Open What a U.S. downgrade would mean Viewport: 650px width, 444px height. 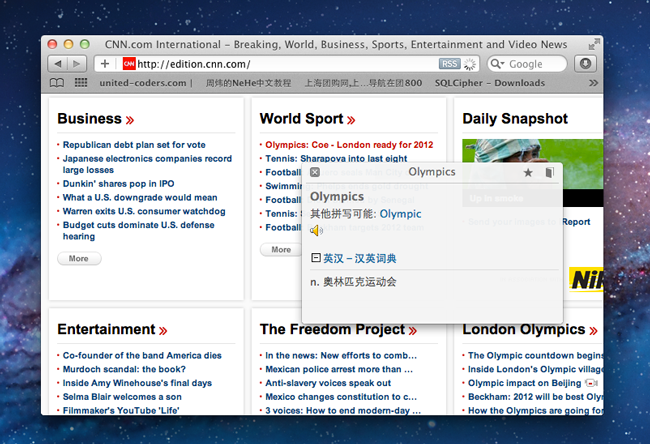click(140, 197)
